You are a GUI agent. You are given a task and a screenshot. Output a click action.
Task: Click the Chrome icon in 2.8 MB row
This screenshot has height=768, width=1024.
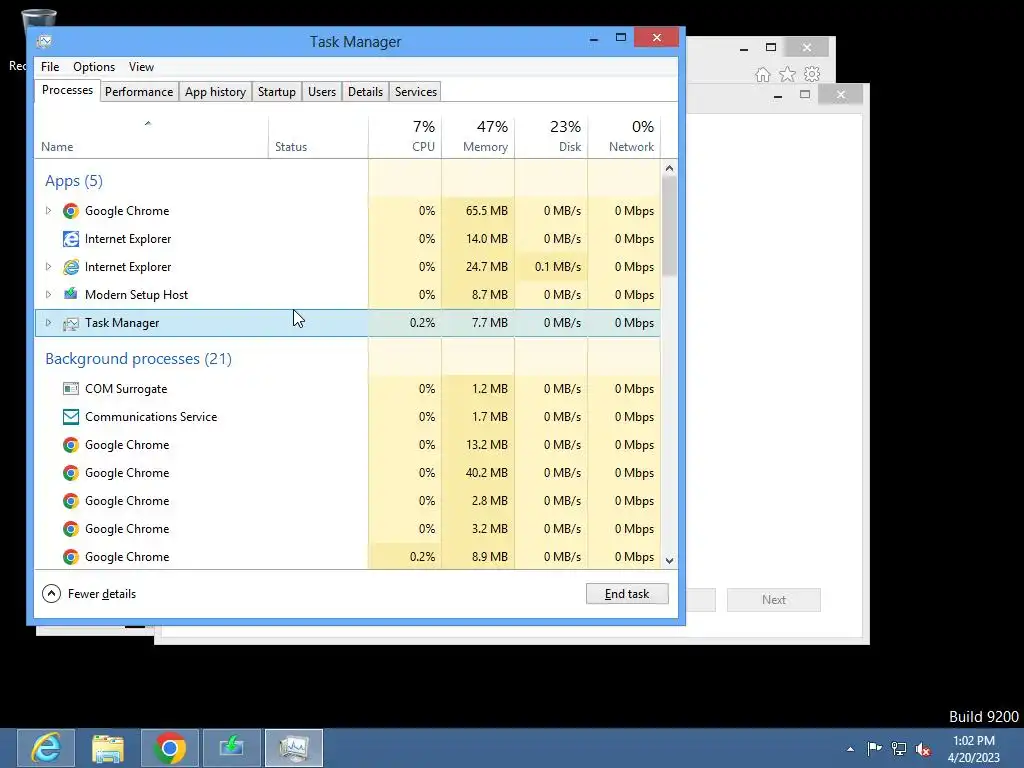[71, 501]
